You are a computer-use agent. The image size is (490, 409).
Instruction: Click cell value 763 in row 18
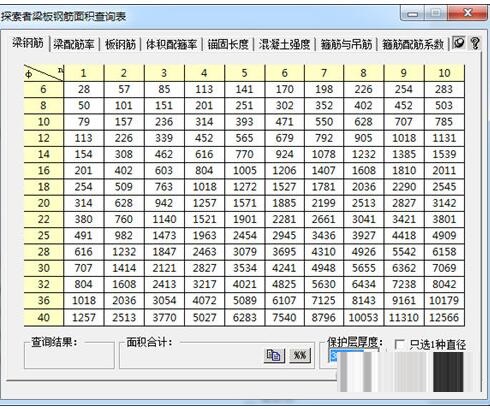pos(164,187)
